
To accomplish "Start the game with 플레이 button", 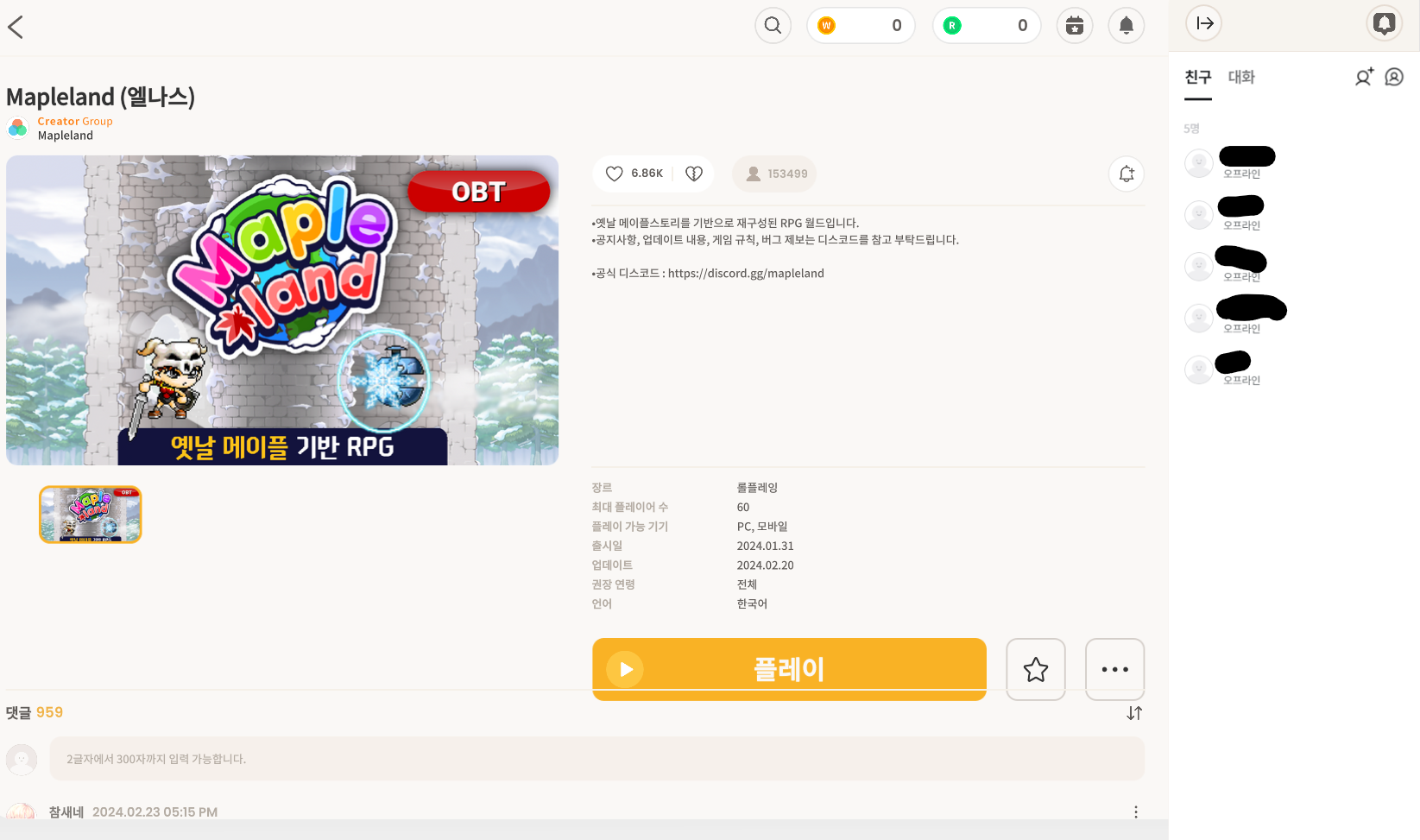I will click(x=789, y=669).
